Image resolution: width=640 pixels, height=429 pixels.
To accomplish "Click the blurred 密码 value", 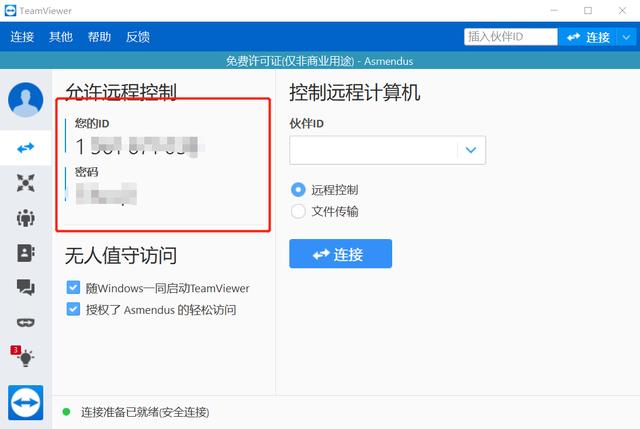I will (x=106, y=193).
